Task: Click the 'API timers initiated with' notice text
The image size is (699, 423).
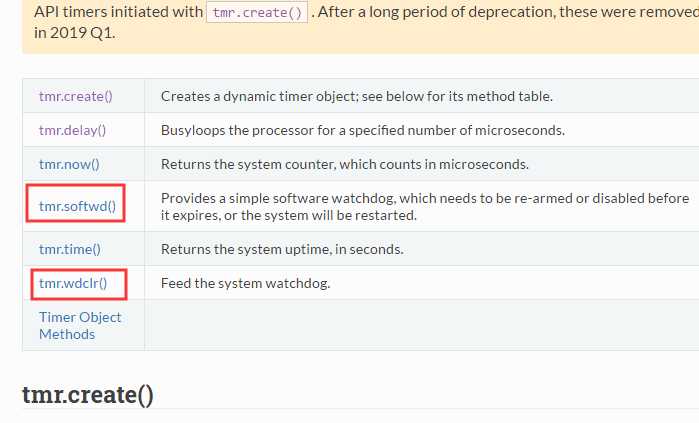Action: (x=119, y=12)
